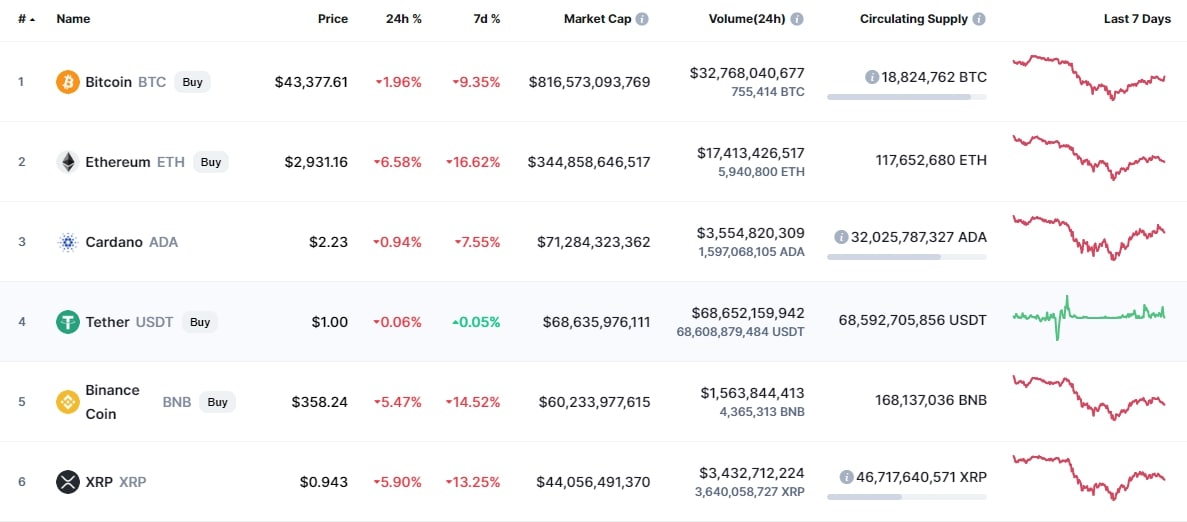Click Tether volume $68,652,159,942
This screenshot has height=522, width=1187.
point(748,313)
